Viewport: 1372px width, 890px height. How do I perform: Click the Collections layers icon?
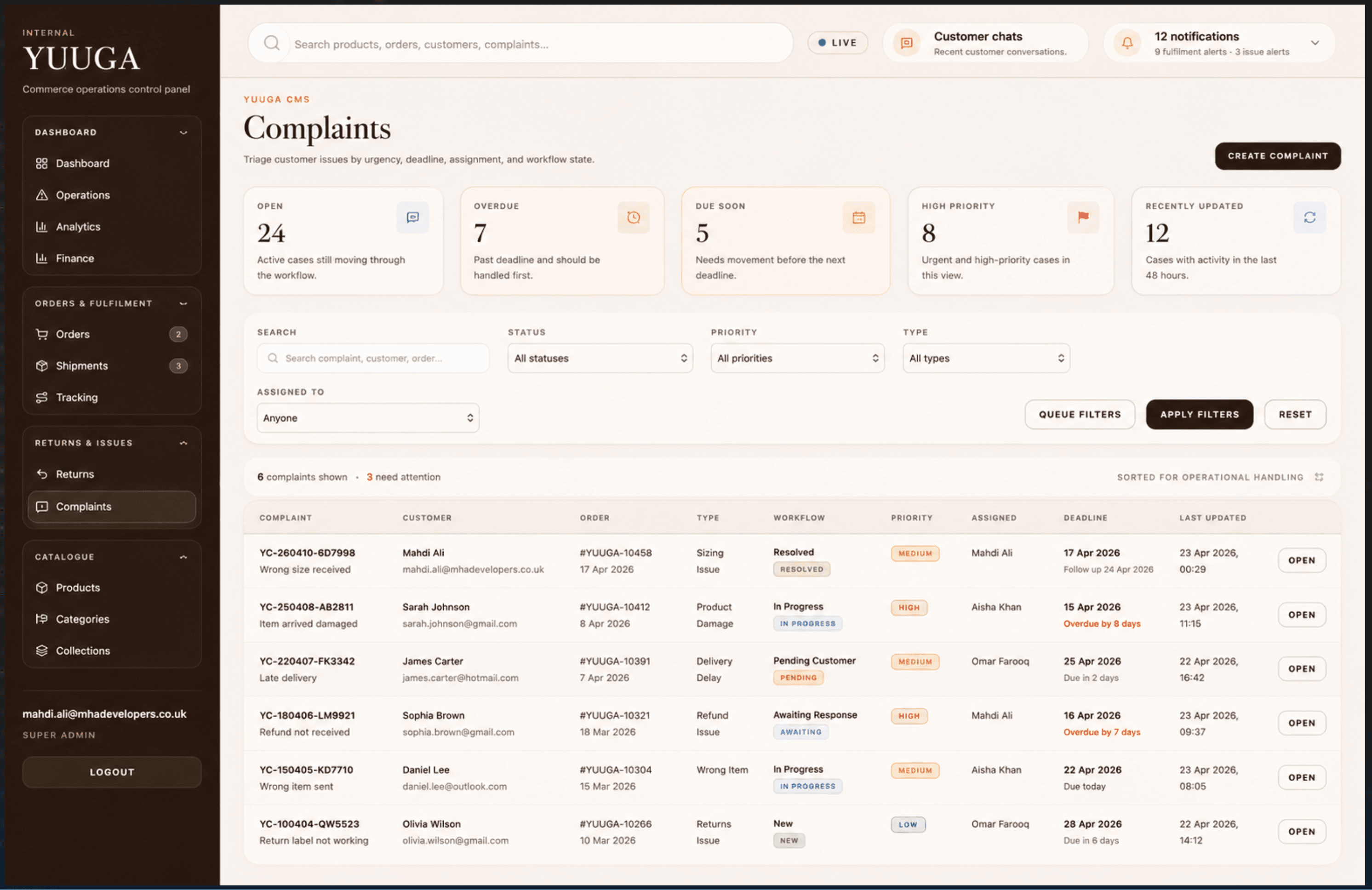point(41,651)
